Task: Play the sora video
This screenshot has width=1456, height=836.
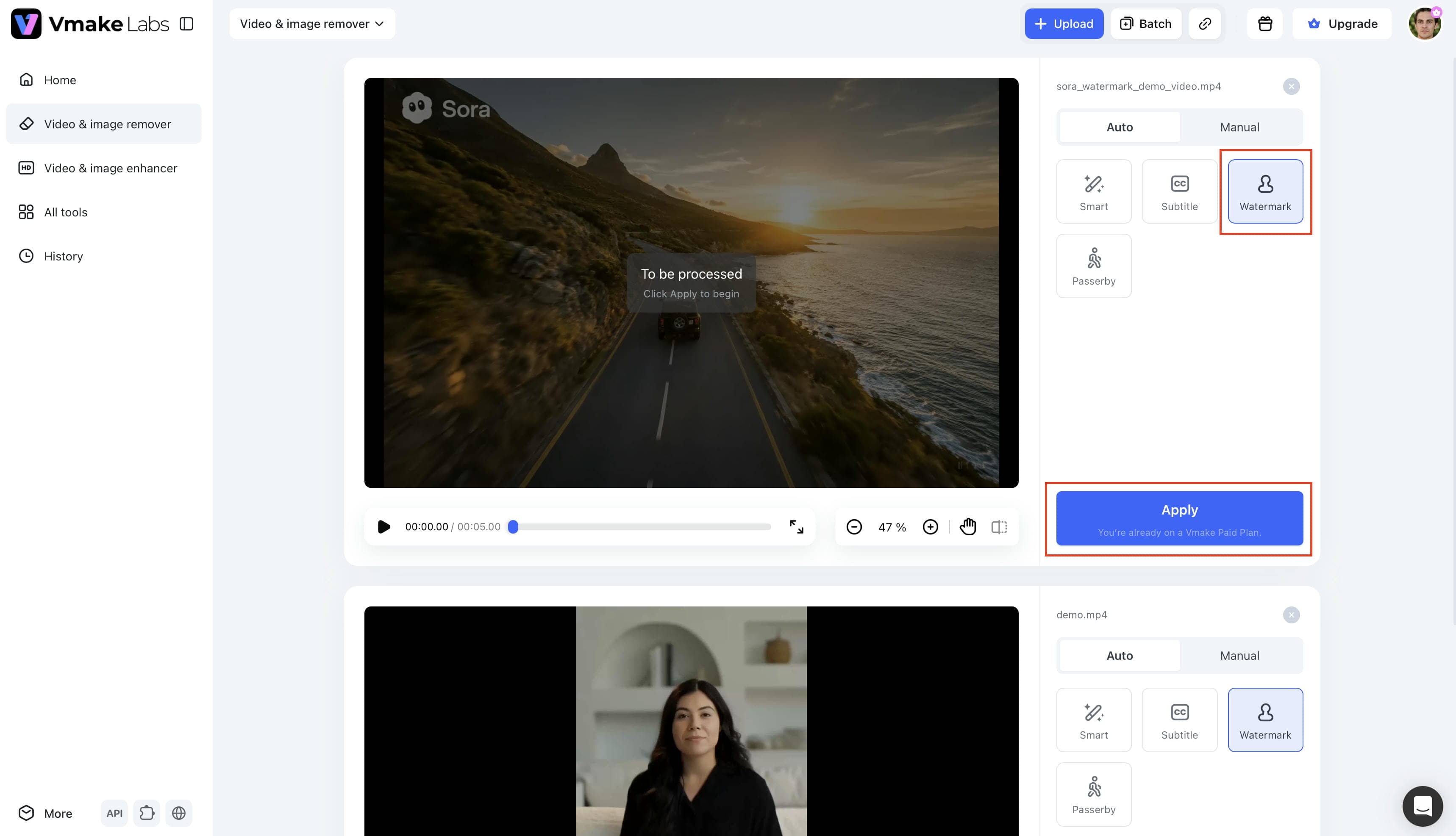Action: [383, 526]
